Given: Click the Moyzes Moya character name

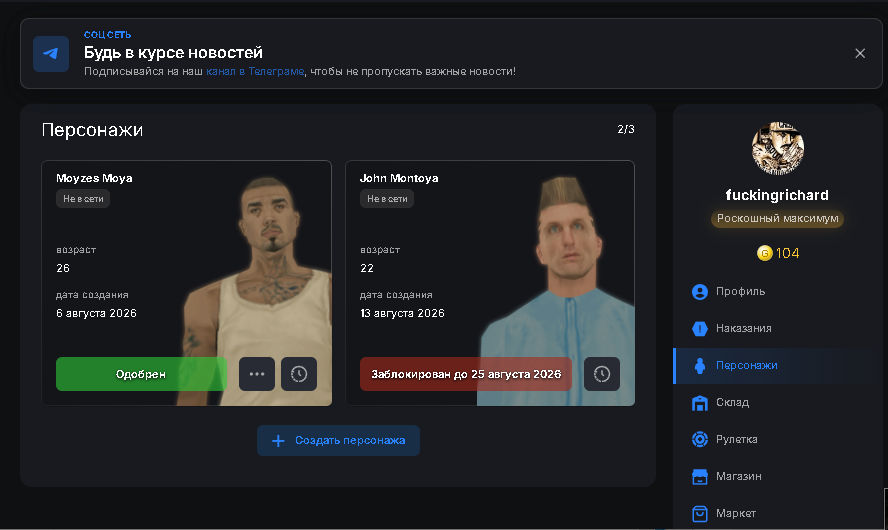Looking at the screenshot, I should pos(94,178).
